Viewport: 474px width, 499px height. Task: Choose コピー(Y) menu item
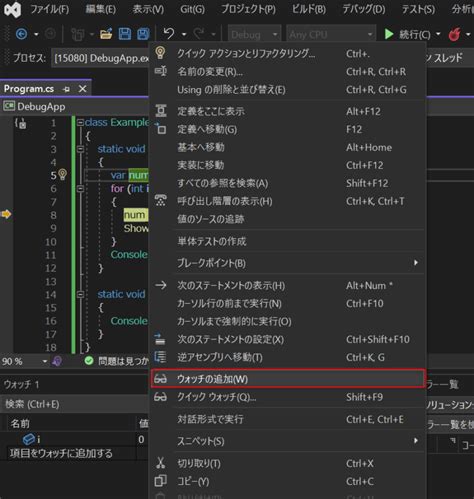[x=287, y=481]
